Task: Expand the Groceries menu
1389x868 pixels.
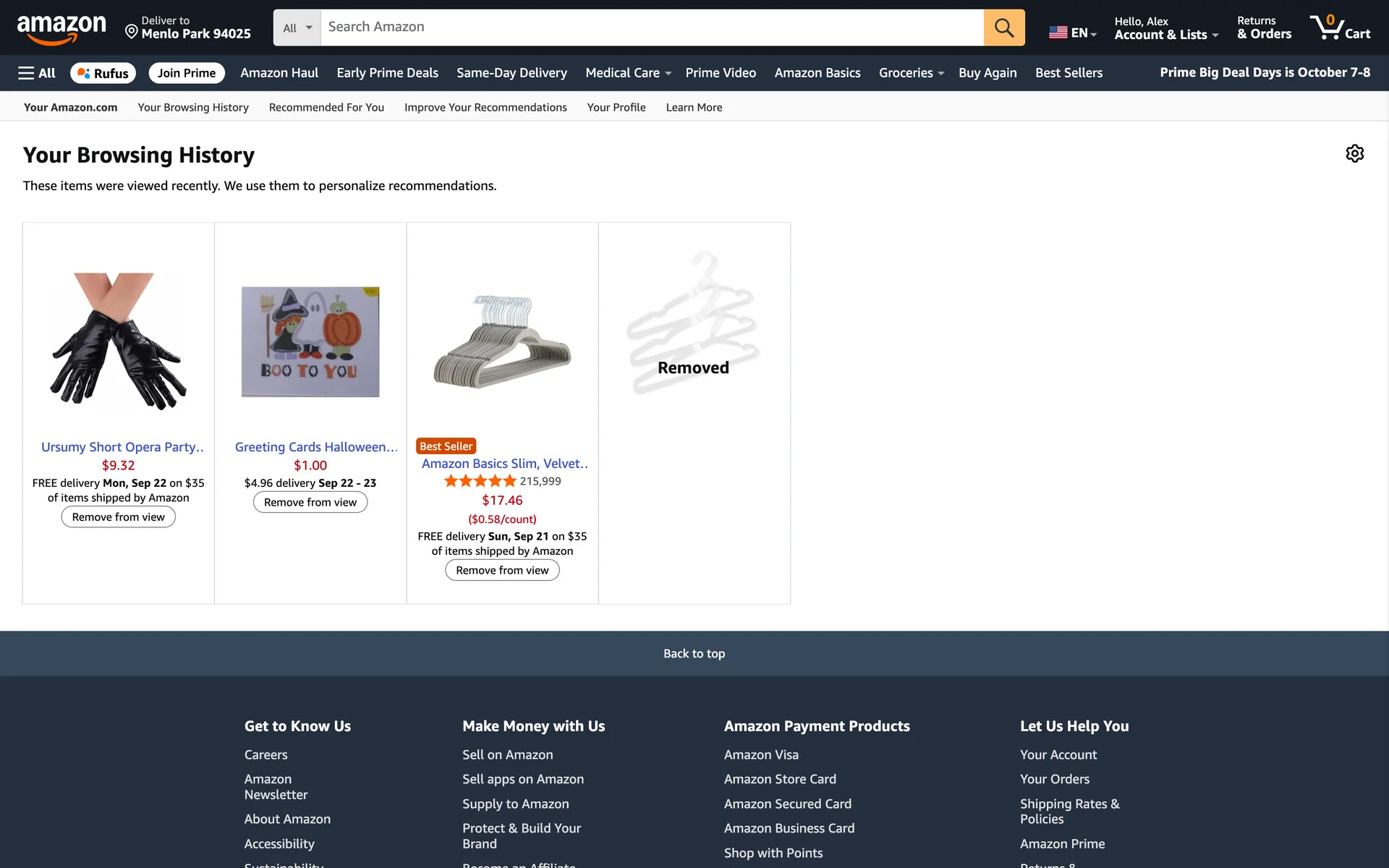Action: [911, 73]
